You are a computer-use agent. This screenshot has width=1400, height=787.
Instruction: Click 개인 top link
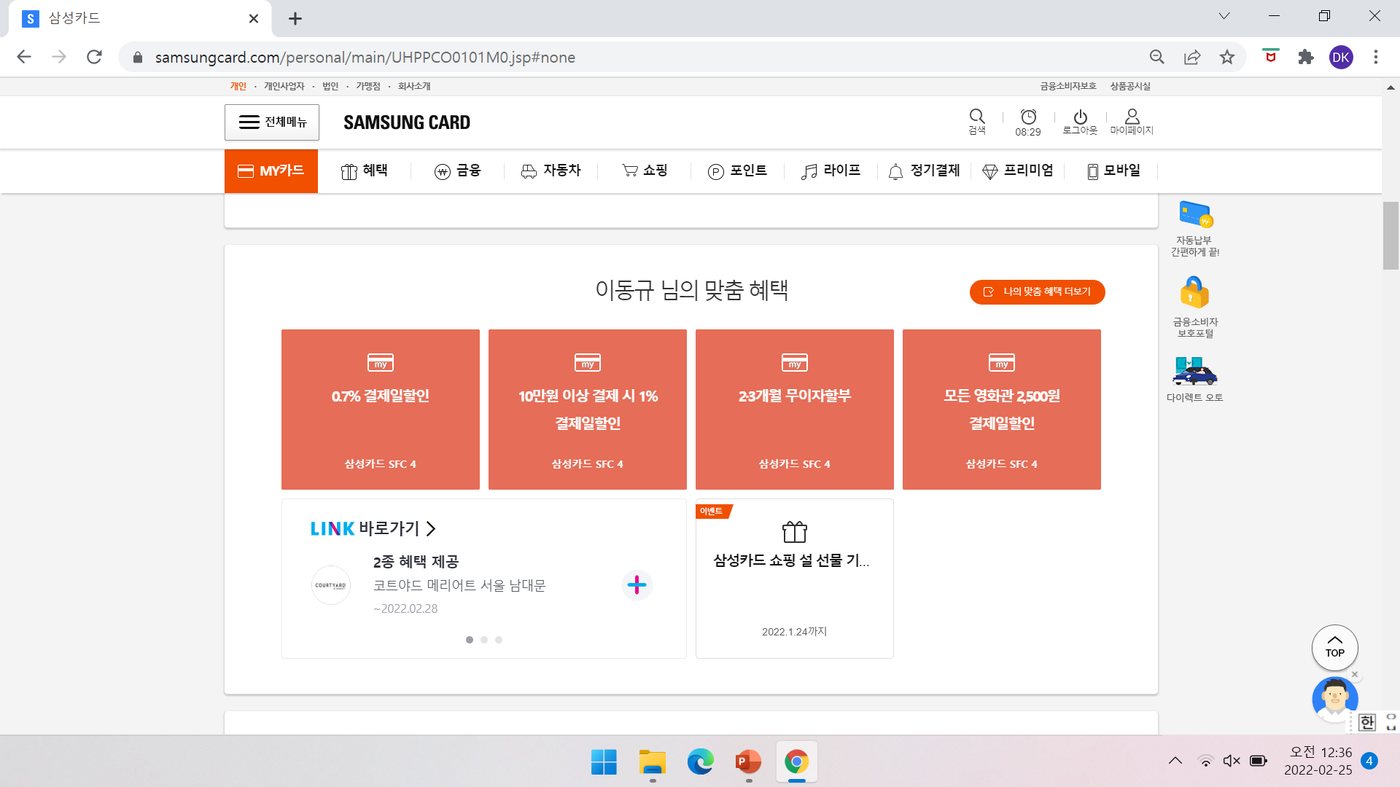[x=238, y=87]
